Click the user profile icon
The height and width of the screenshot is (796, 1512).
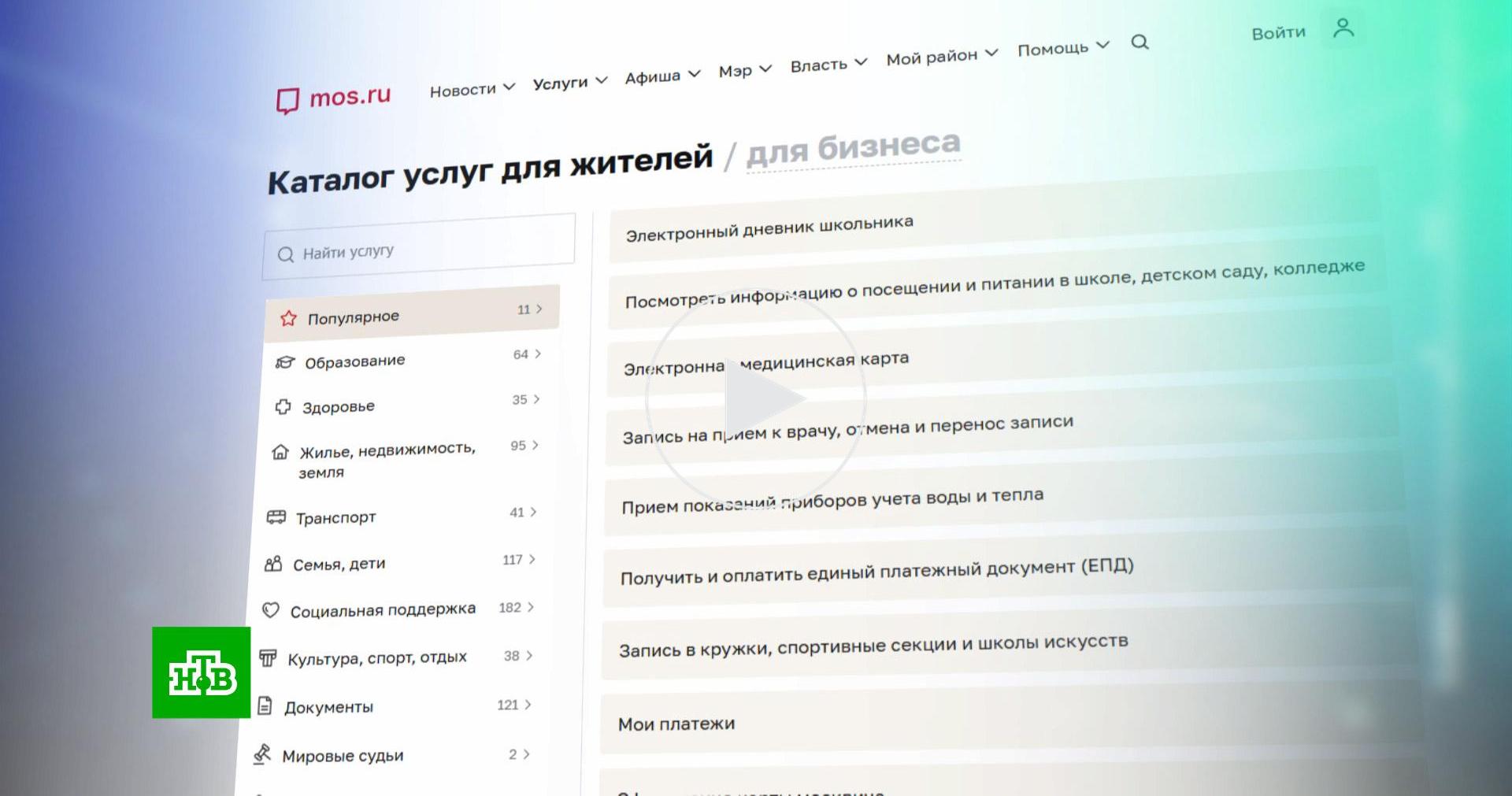point(1343,28)
